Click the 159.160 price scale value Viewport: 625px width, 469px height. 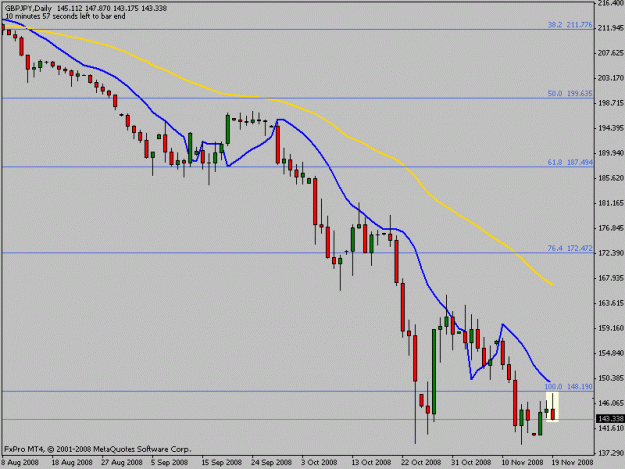[x=611, y=328]
